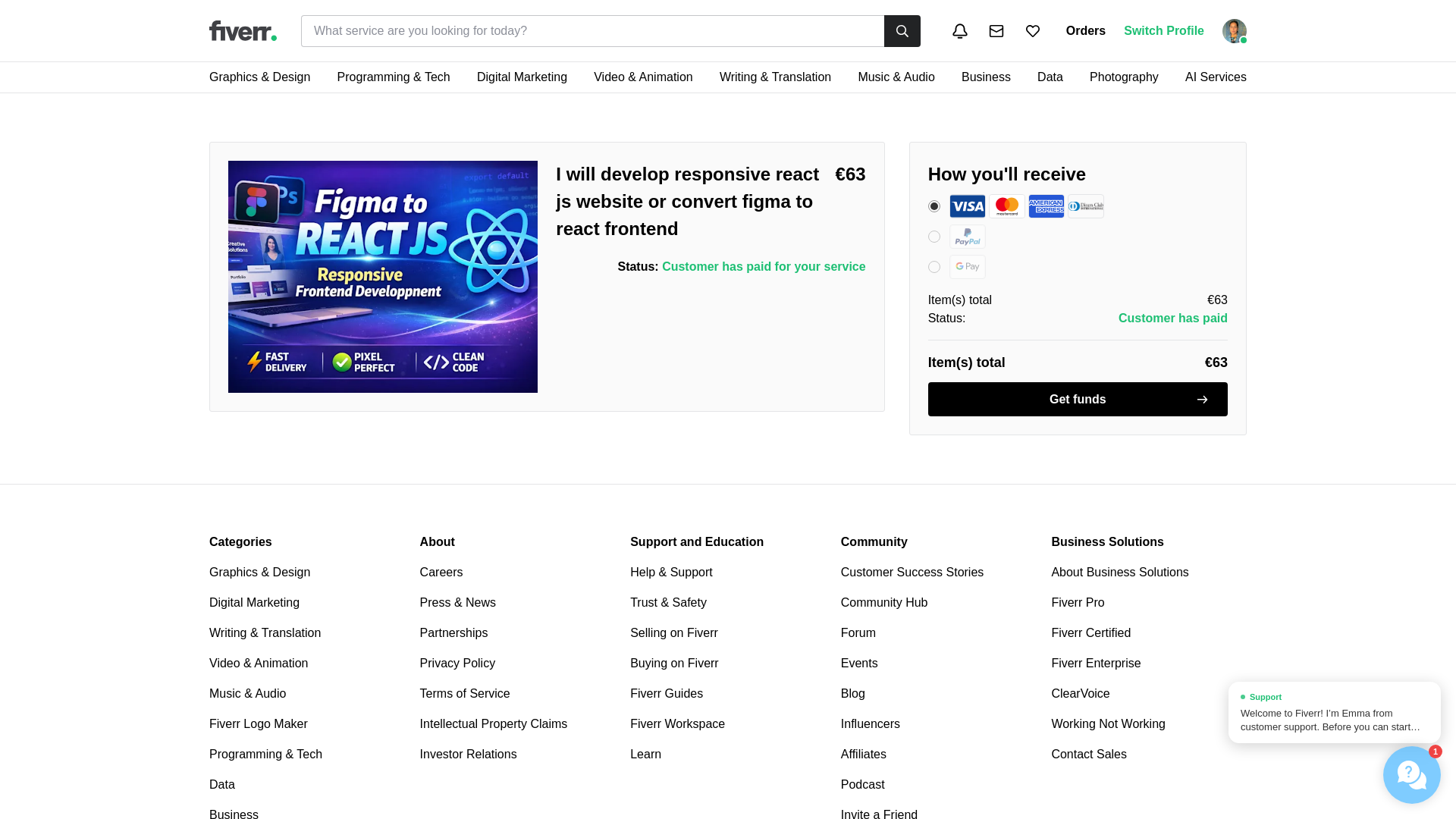Screen dimensions: 1456x819
Task: Open Community Hub link
Action: (883, 603)
